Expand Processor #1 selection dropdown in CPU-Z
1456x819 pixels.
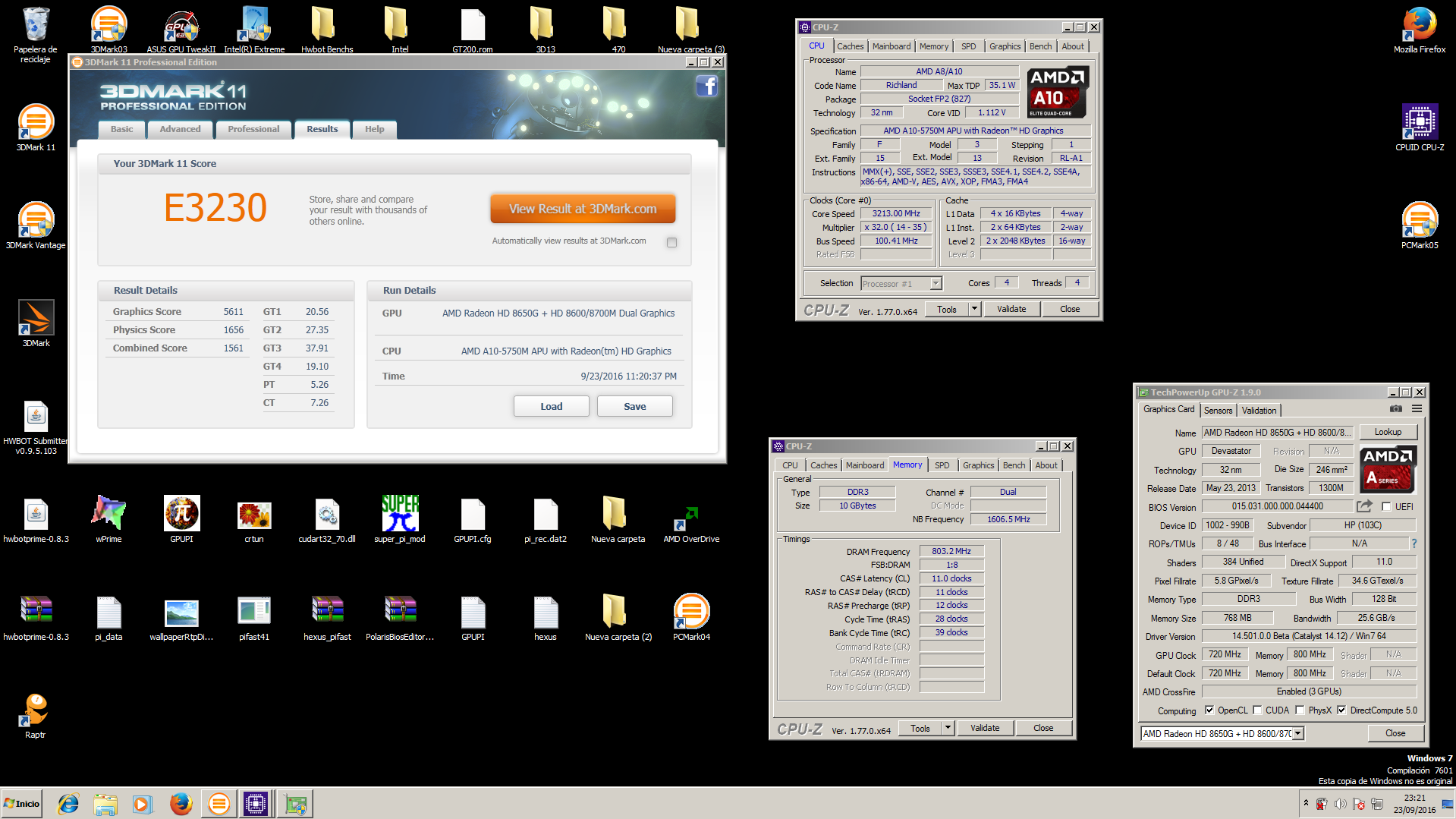point(936,283)
